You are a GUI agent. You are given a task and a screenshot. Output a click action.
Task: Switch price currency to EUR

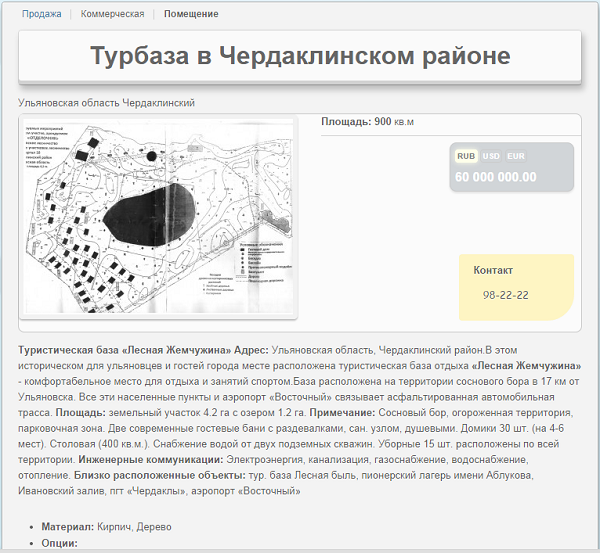[515, 156]
